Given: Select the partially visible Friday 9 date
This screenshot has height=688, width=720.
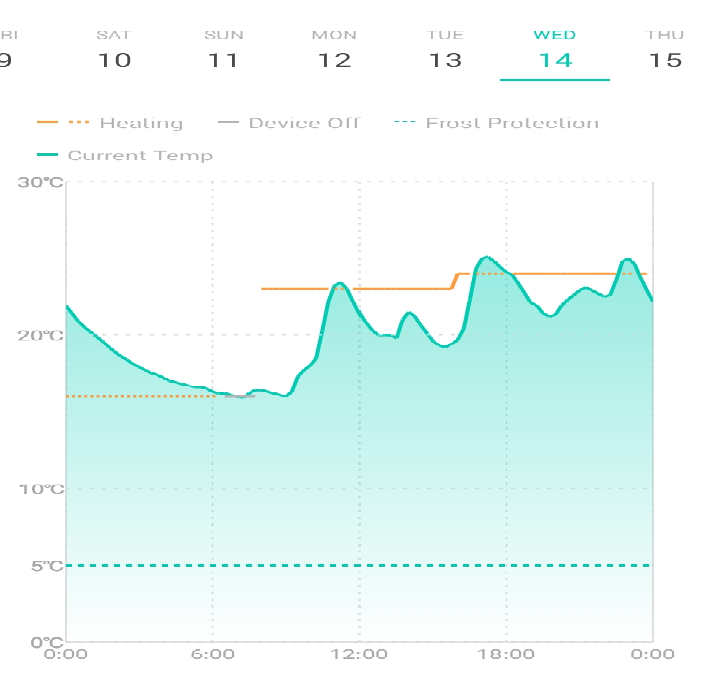Looking at the screenshot, I should click(x=6, y=51).
